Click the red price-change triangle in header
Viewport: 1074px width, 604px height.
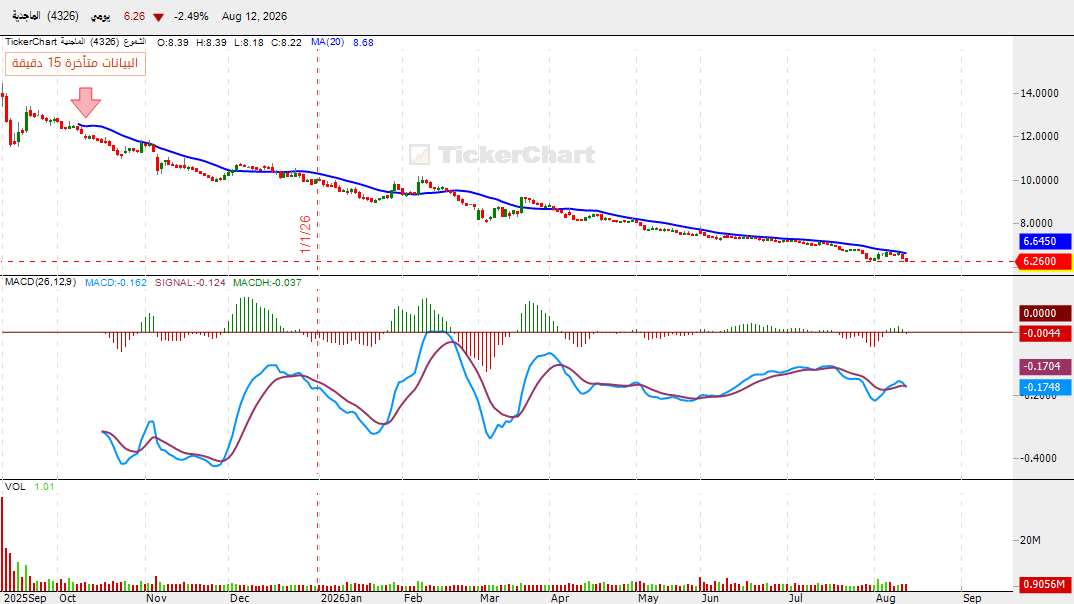click(158, 17)
